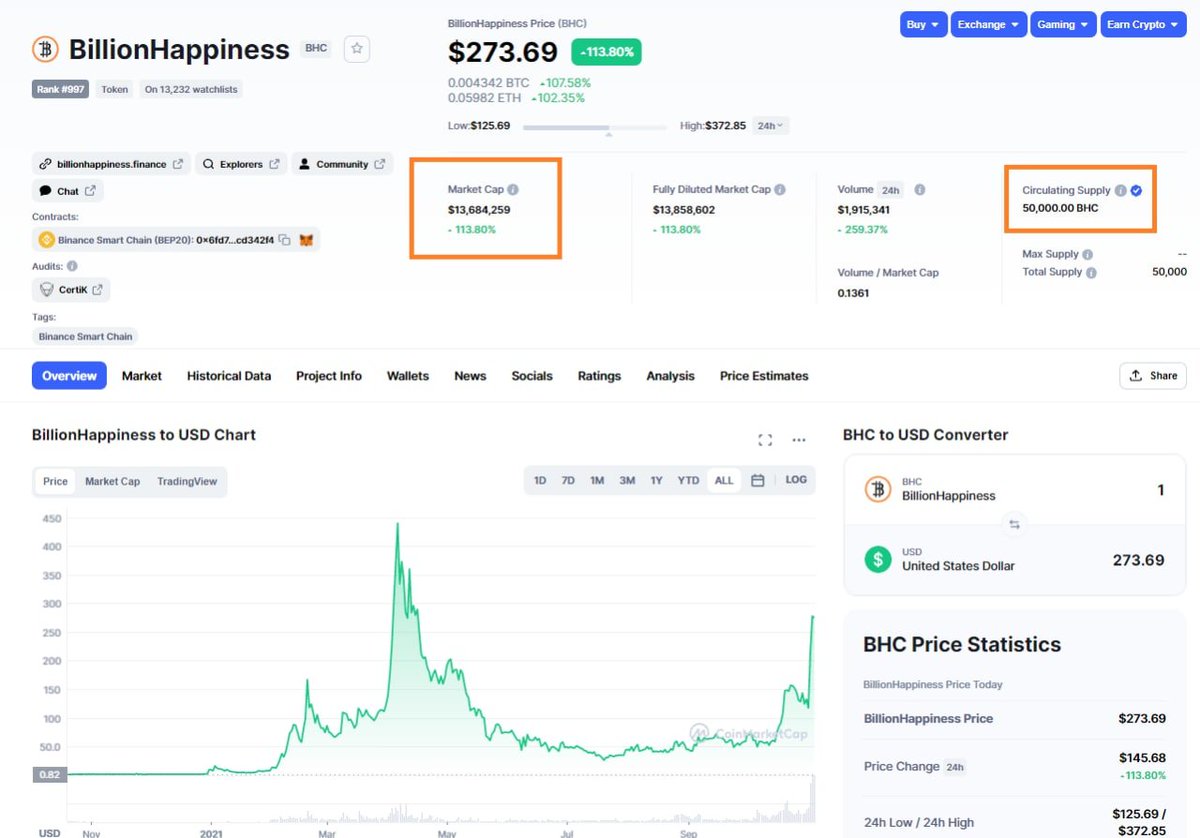Screen dimensions: 1200x838
Task: Open the Gaming dropdown
Action: pyautogui.click(x=1063, y=24)
